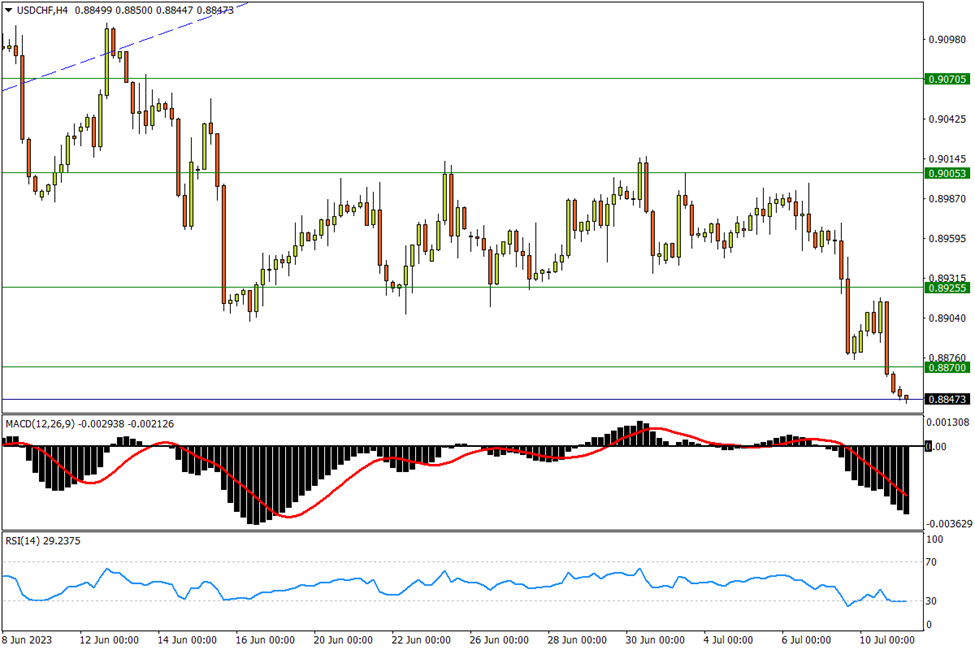Click the RSI(14) indicator label
The height and width of the screenshot is (650, 975).
22,540
